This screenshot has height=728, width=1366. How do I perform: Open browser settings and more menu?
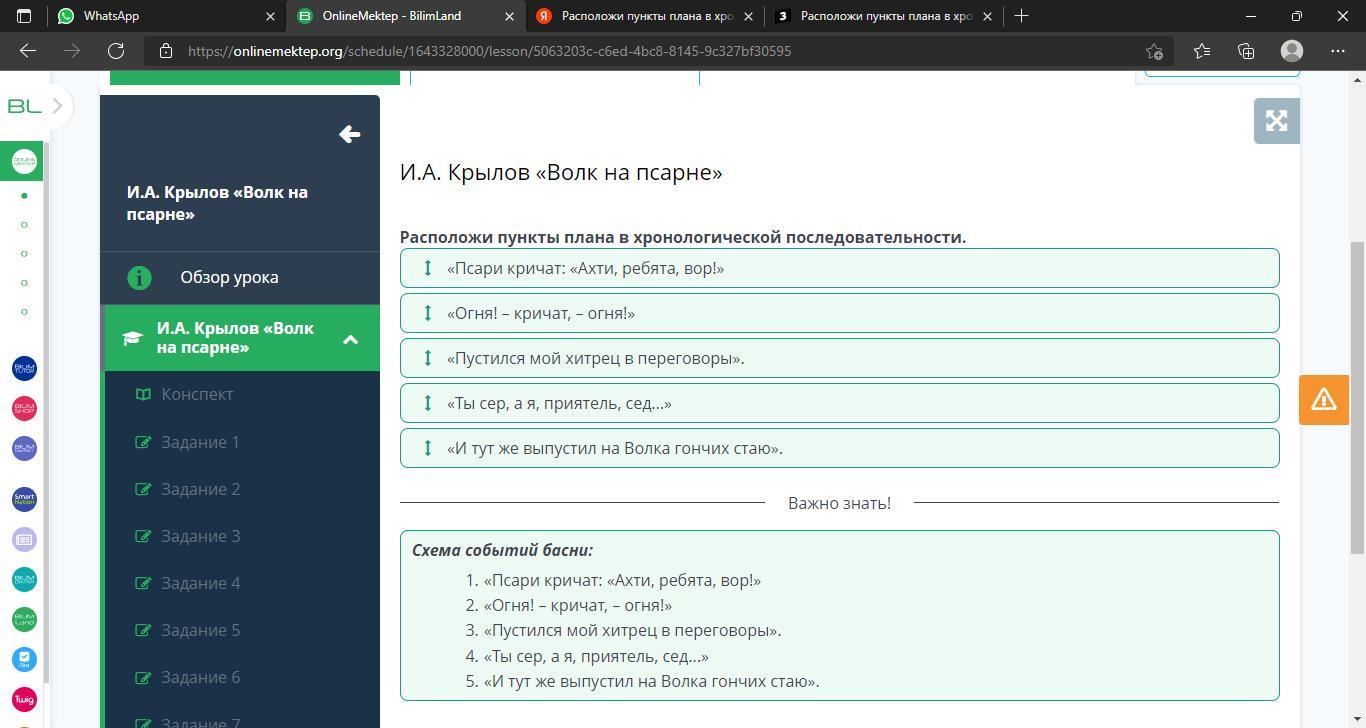(x=1337, y=51)
